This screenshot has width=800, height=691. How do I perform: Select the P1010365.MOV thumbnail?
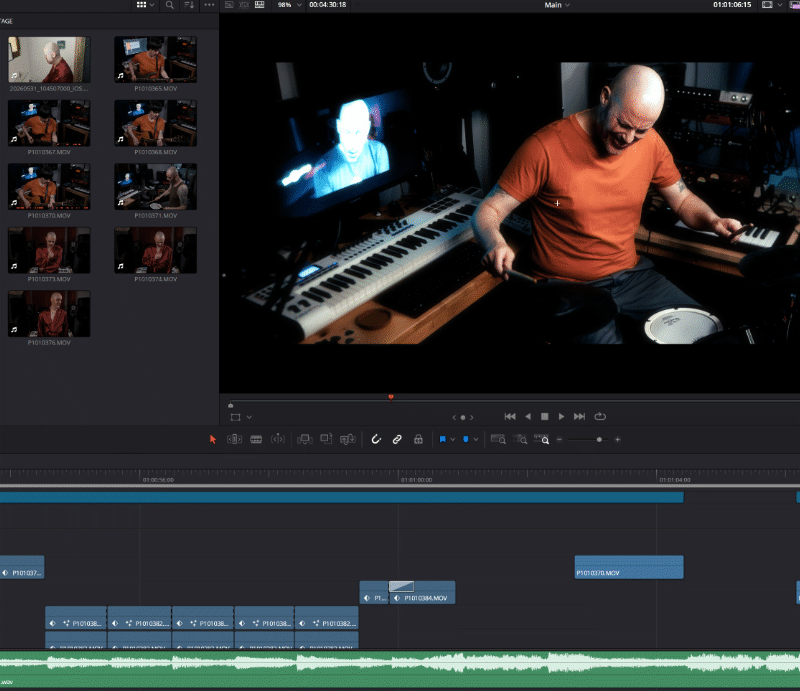[x=156, y=59]
